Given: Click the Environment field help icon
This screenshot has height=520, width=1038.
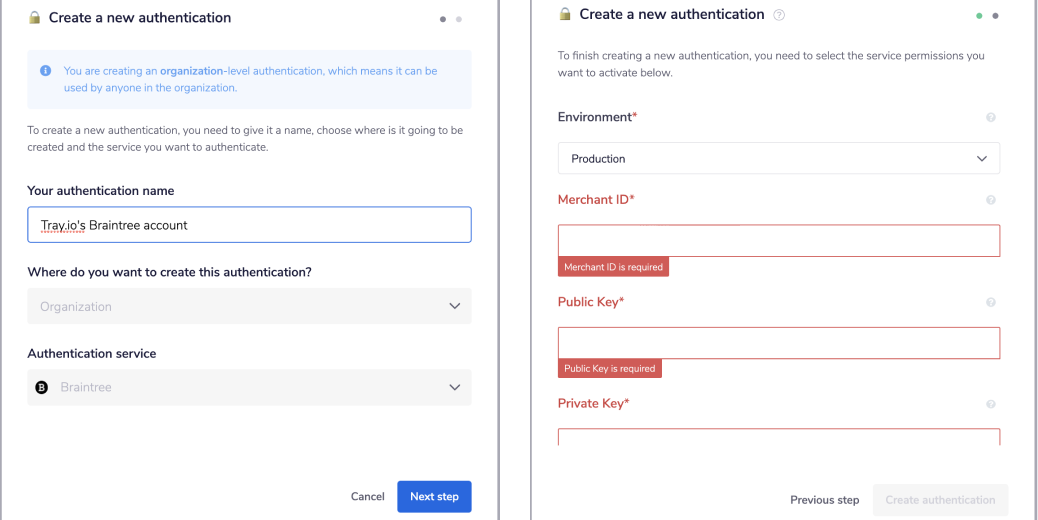Looking at the screenshot, I should pos(990,118).
